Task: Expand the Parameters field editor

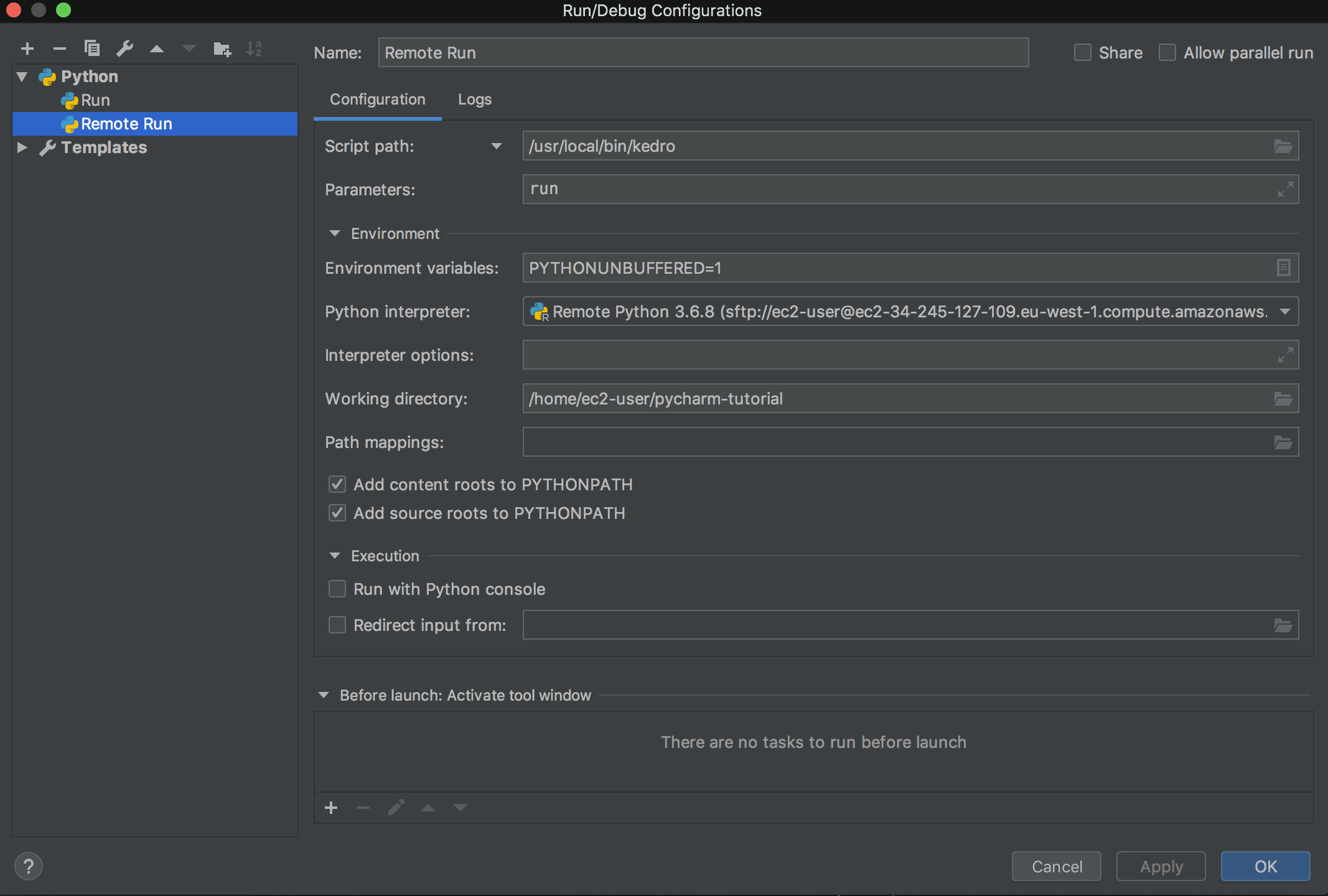Action: (1285, 189)
